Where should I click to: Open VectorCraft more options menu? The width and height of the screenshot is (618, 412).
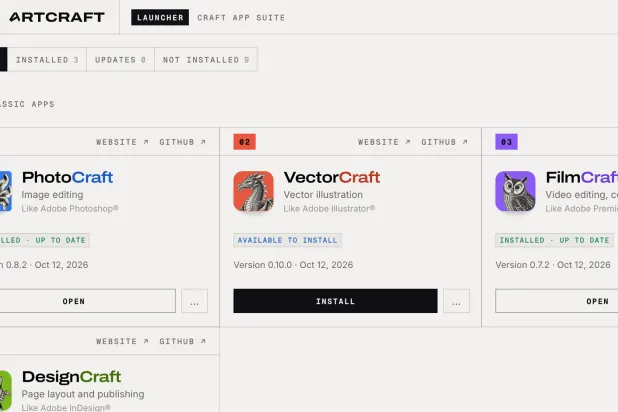456,301
